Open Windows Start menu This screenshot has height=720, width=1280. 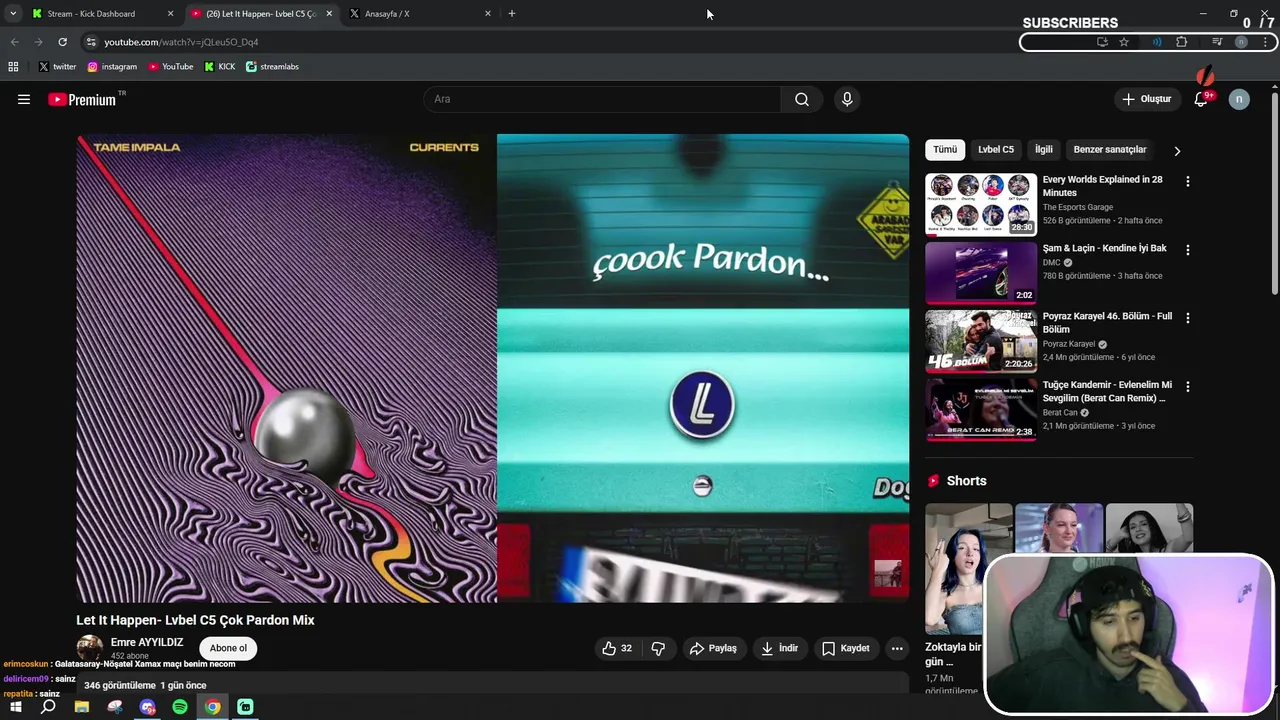16,707
